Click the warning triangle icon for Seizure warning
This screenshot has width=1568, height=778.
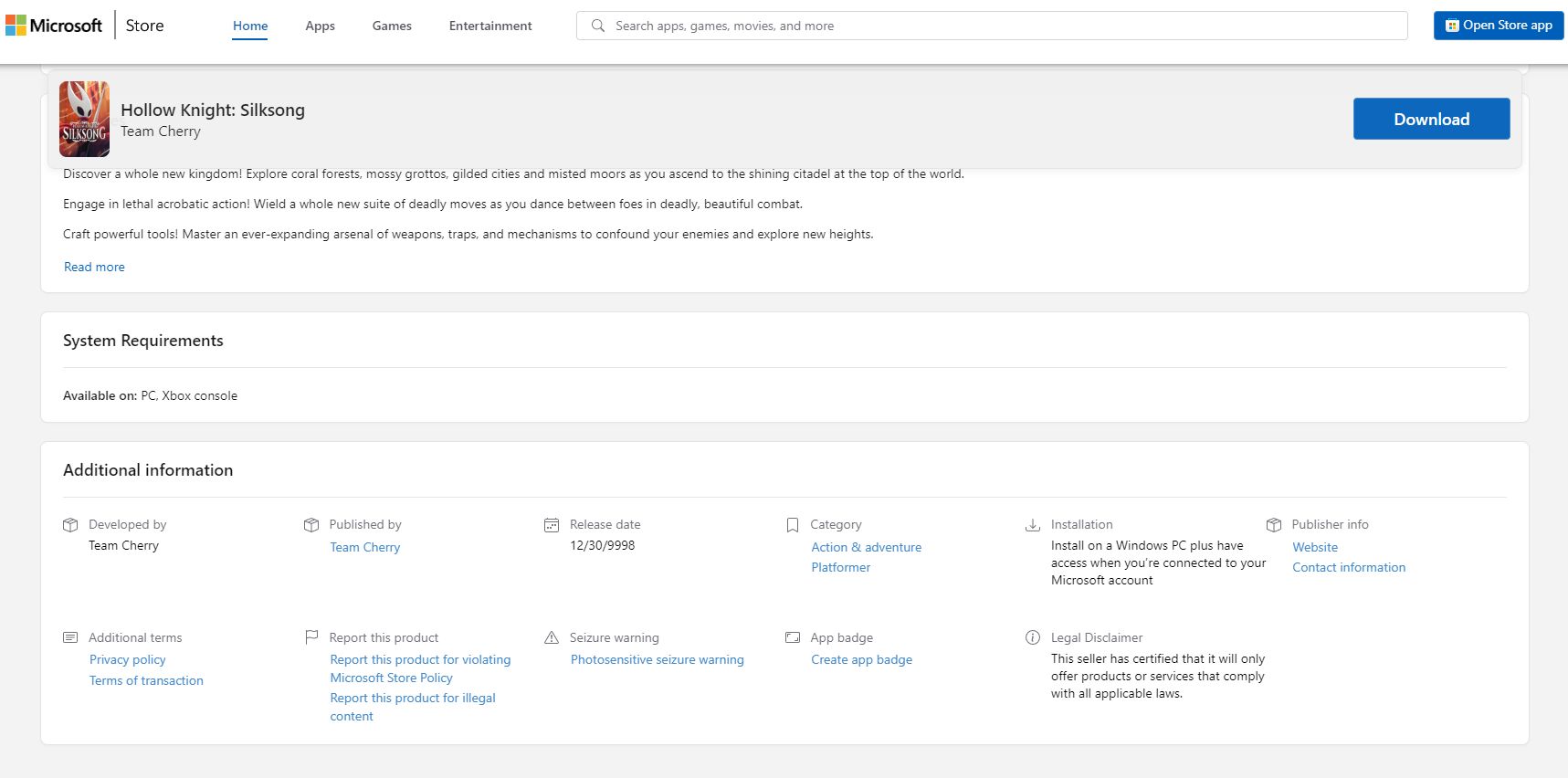coord(552,637)
